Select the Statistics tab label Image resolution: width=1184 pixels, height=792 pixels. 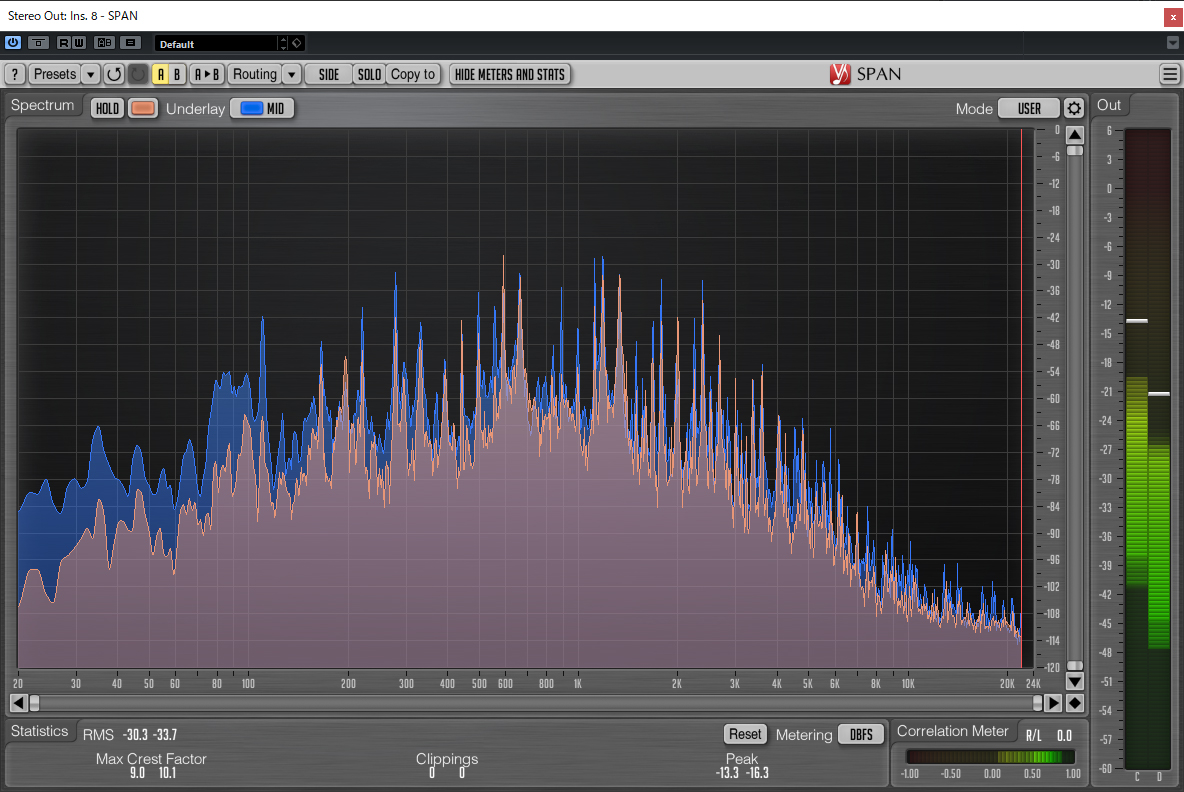tap(39, 732)
